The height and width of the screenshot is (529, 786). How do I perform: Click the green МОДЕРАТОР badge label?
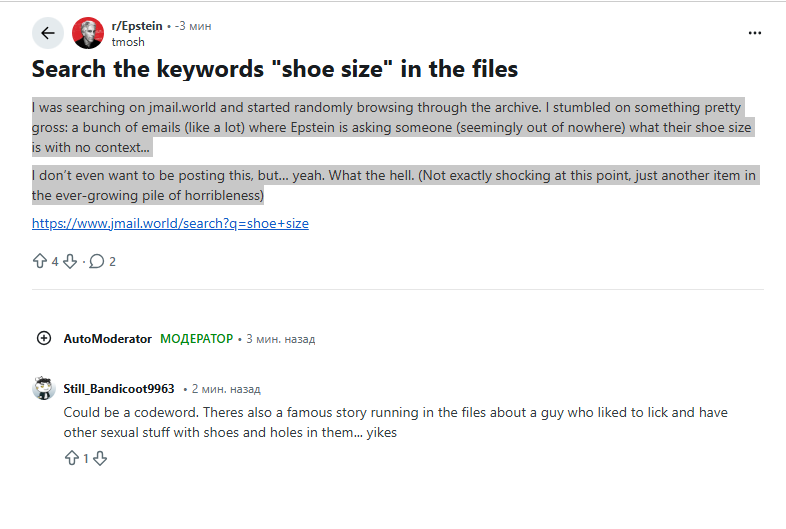[196, 339]
